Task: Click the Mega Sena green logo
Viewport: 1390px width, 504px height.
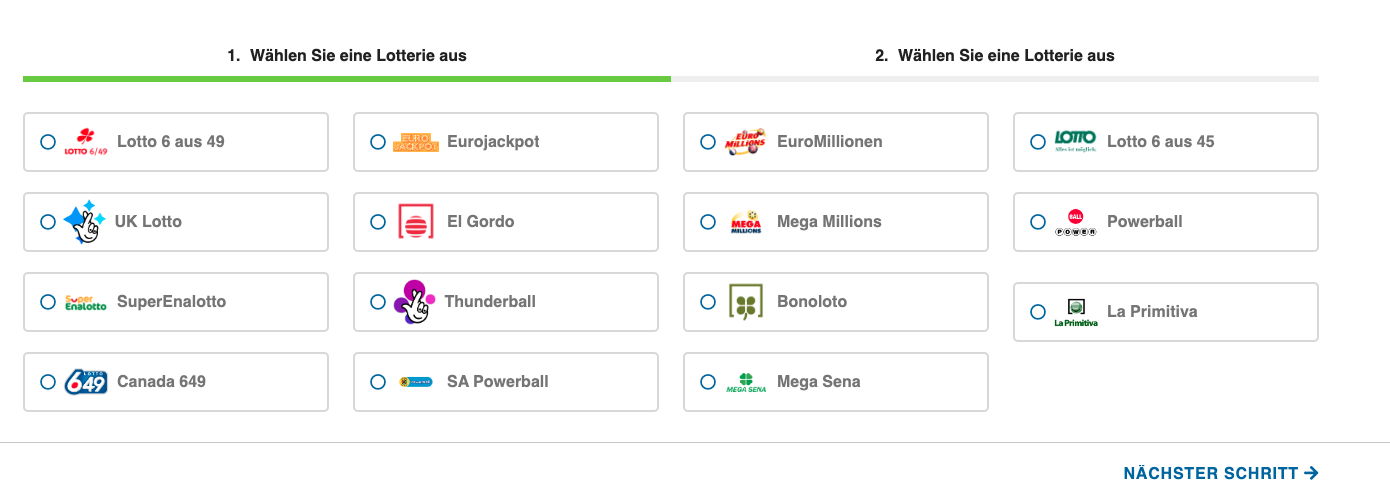Action: tap(745, 382)
